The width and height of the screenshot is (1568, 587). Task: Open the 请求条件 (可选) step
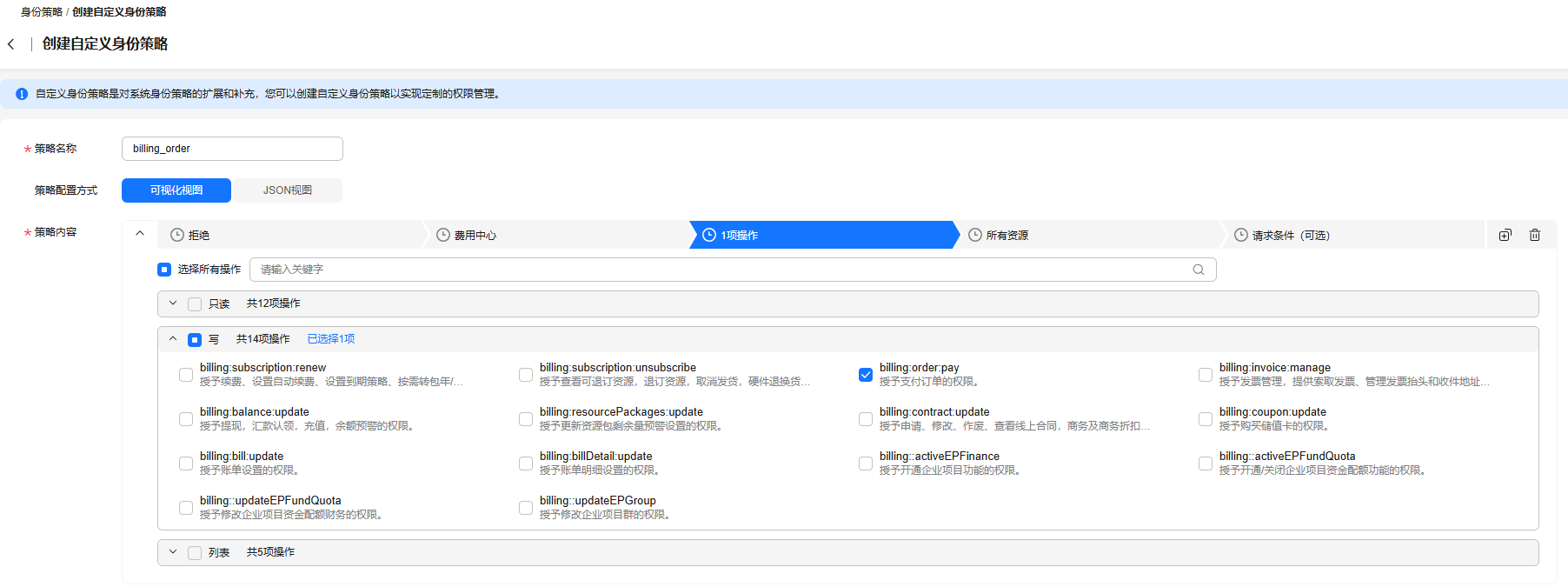[x=1353, y=235]
